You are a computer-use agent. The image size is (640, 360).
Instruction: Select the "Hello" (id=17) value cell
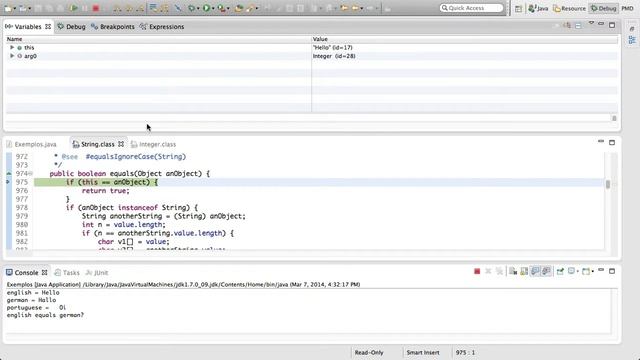click(332, 47)
